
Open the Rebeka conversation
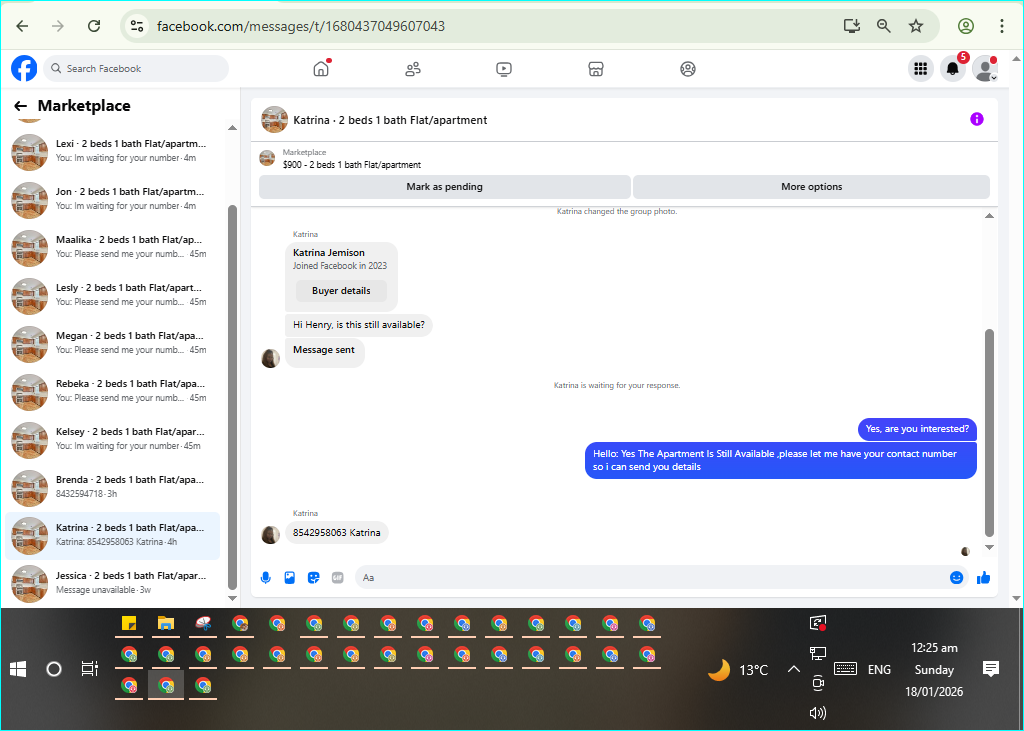(112, 391)
